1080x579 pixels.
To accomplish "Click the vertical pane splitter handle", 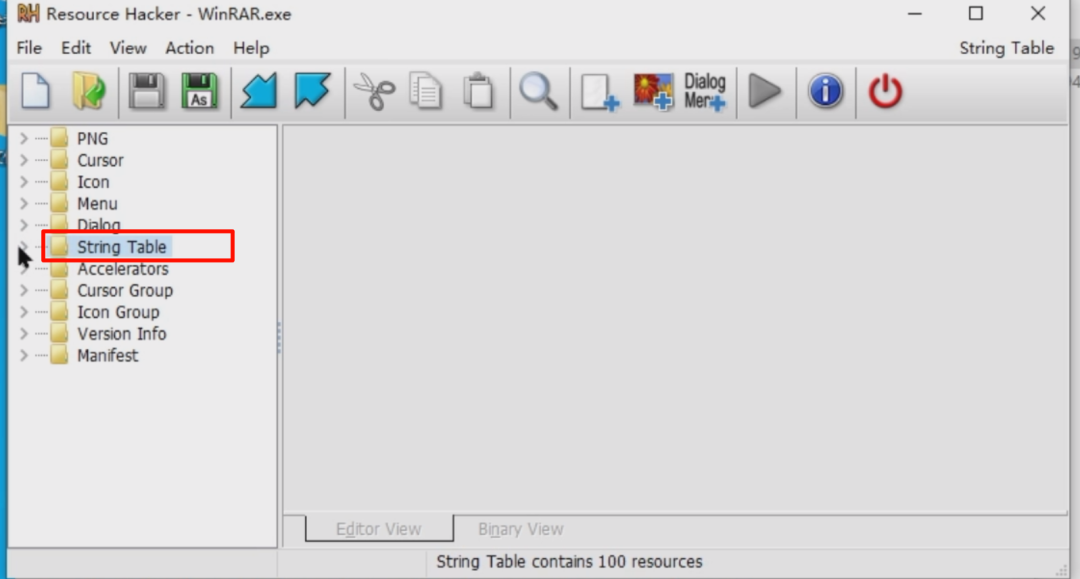I will pyautogui.click(x=279, y=337).
